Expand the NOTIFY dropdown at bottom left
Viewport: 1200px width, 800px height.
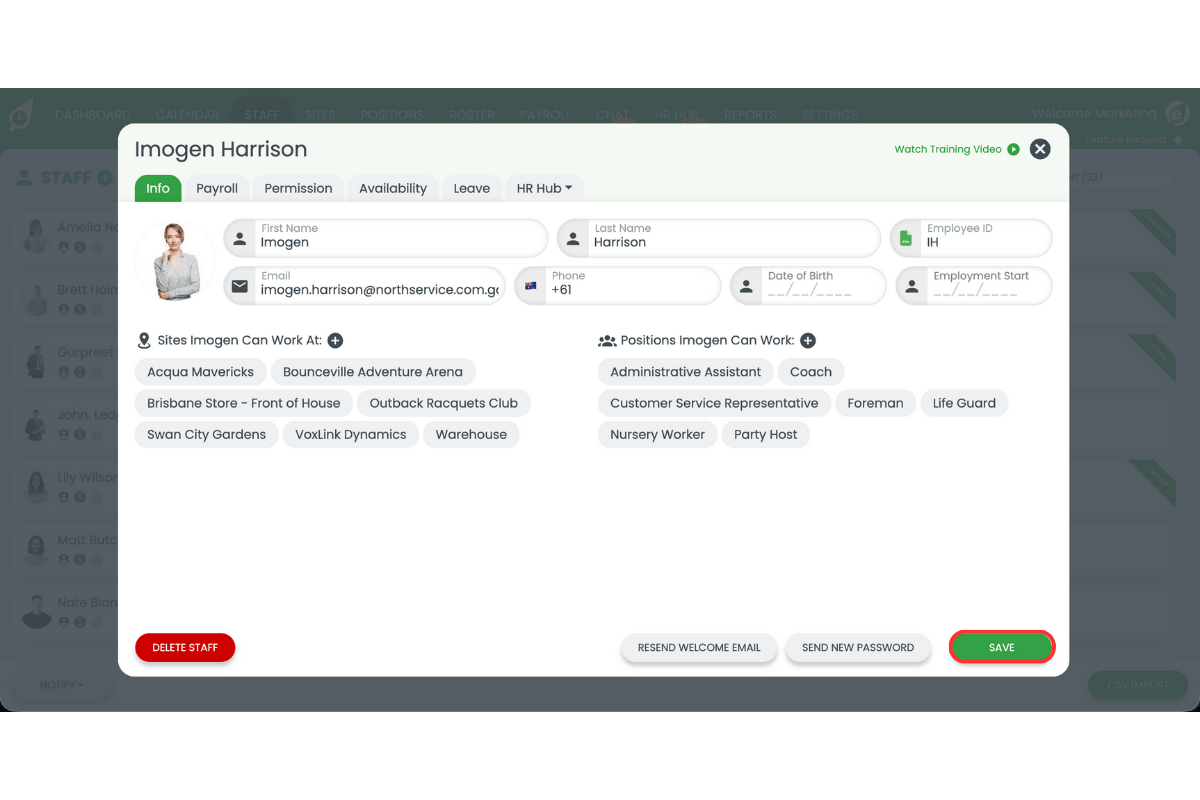pos(61,684)
